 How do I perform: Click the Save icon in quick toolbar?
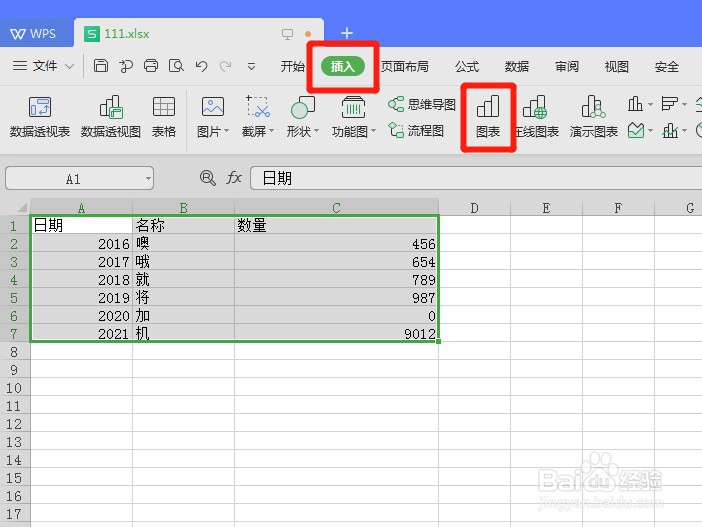pos(101,66)
